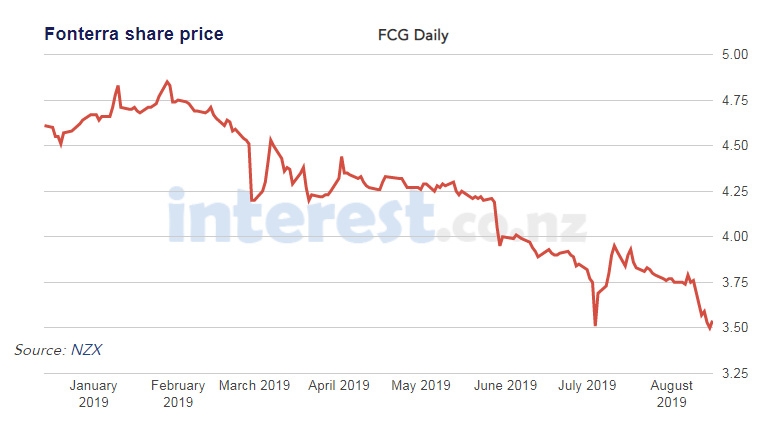Select the March 2019 axis label
The height and width of the screenshot is (428, 760).
[x=256, y=385]
